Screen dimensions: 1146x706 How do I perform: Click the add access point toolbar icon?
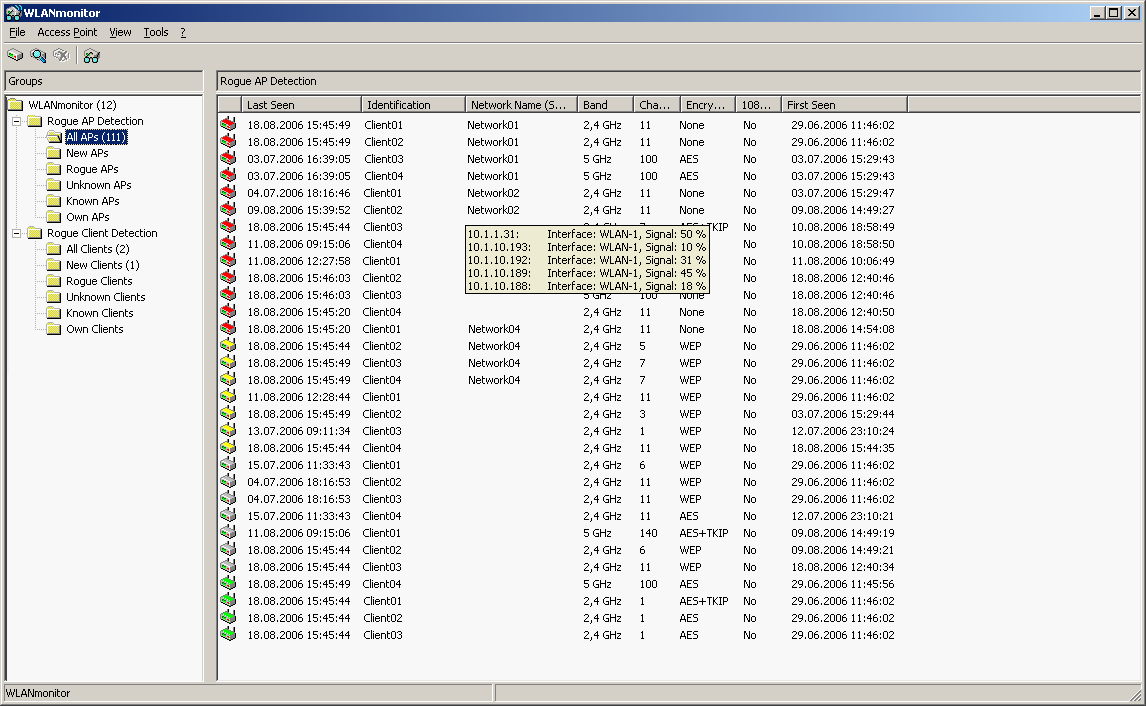click(x=15, y=56)
